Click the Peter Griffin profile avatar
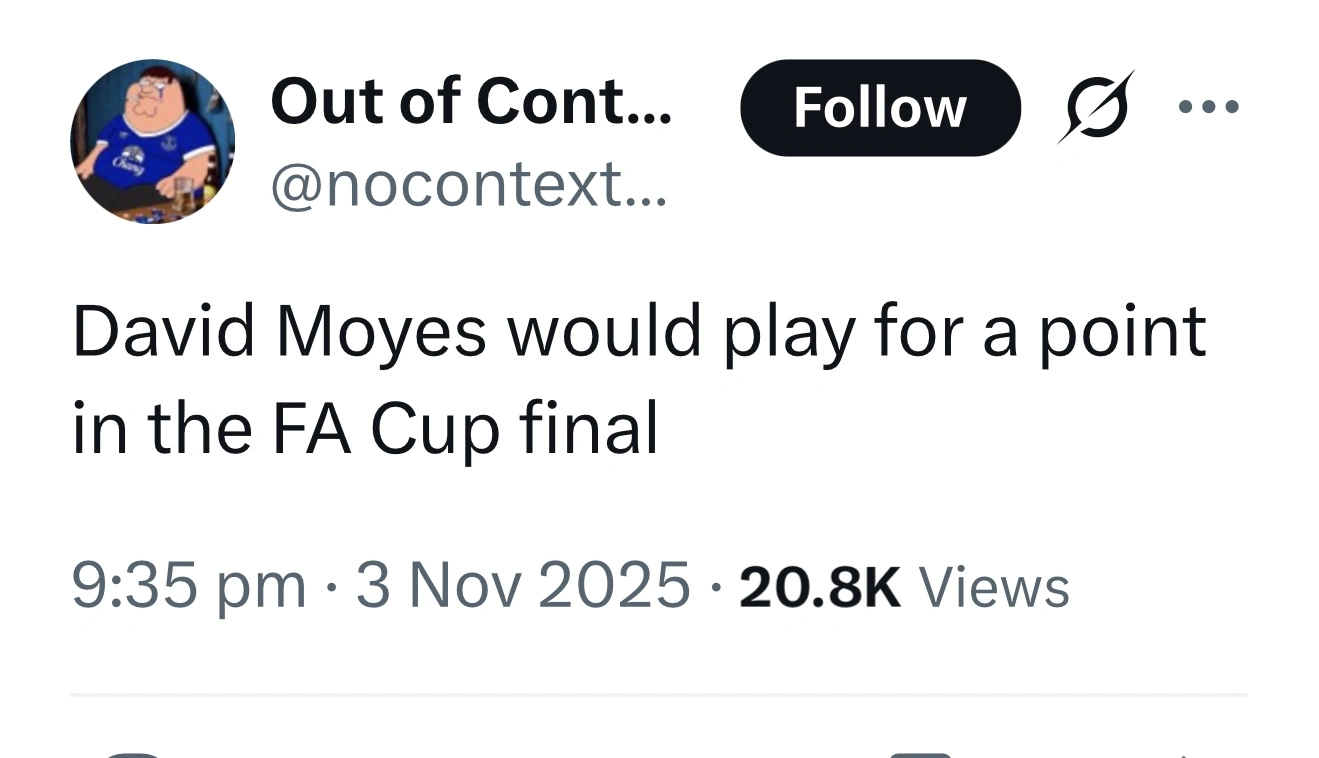1319x758 pixels. coord(152,141)
